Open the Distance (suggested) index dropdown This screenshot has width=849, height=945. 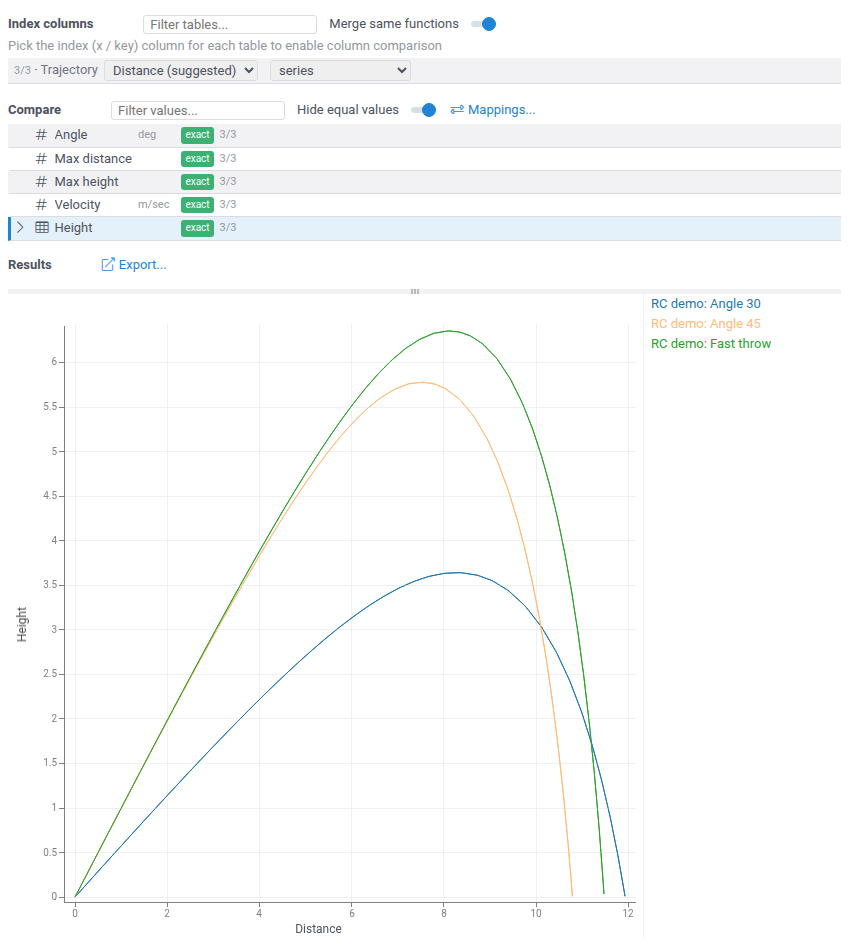[x=181, y=71]
